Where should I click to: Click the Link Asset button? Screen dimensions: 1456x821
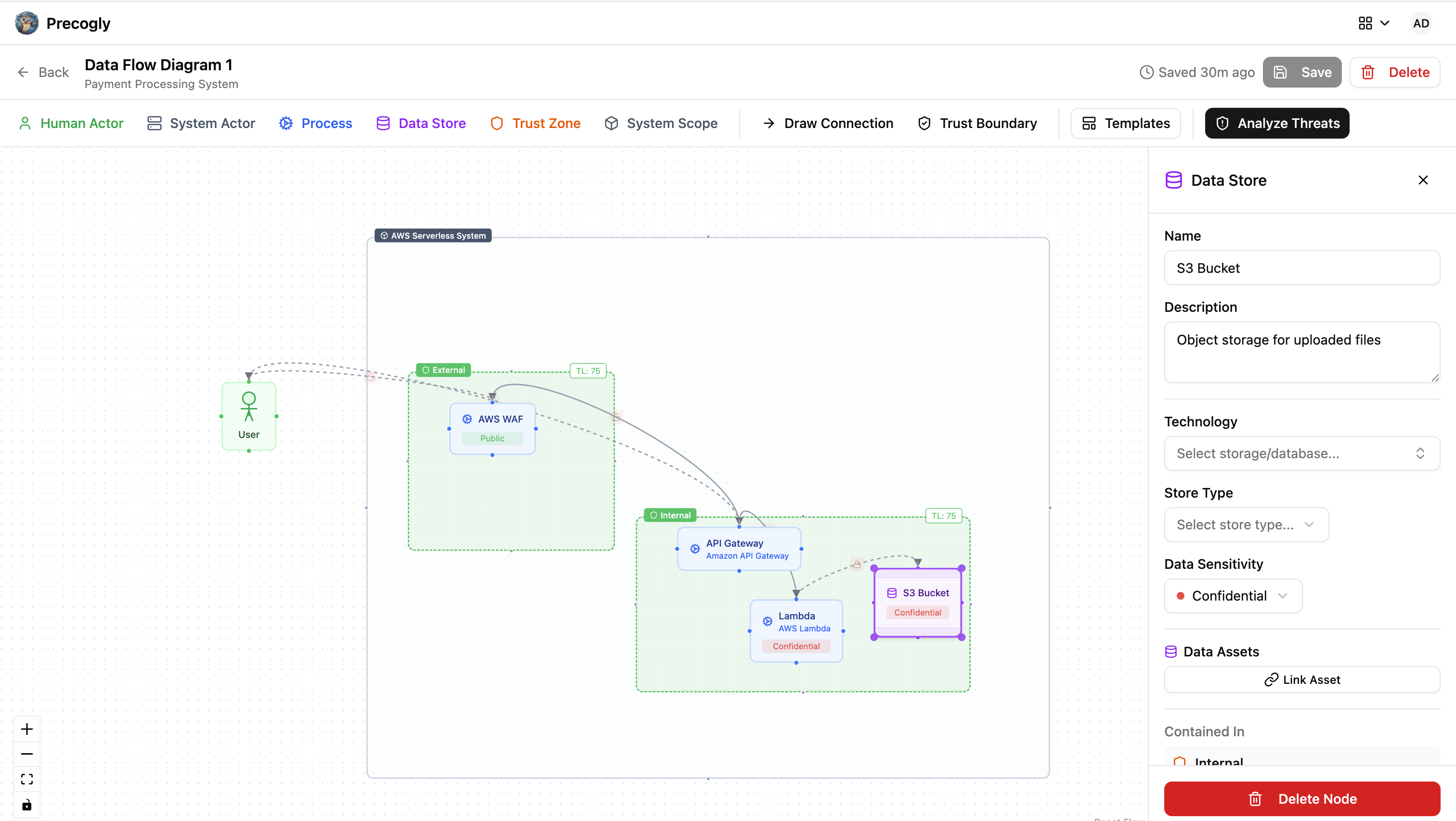[x=1302, y=680]
